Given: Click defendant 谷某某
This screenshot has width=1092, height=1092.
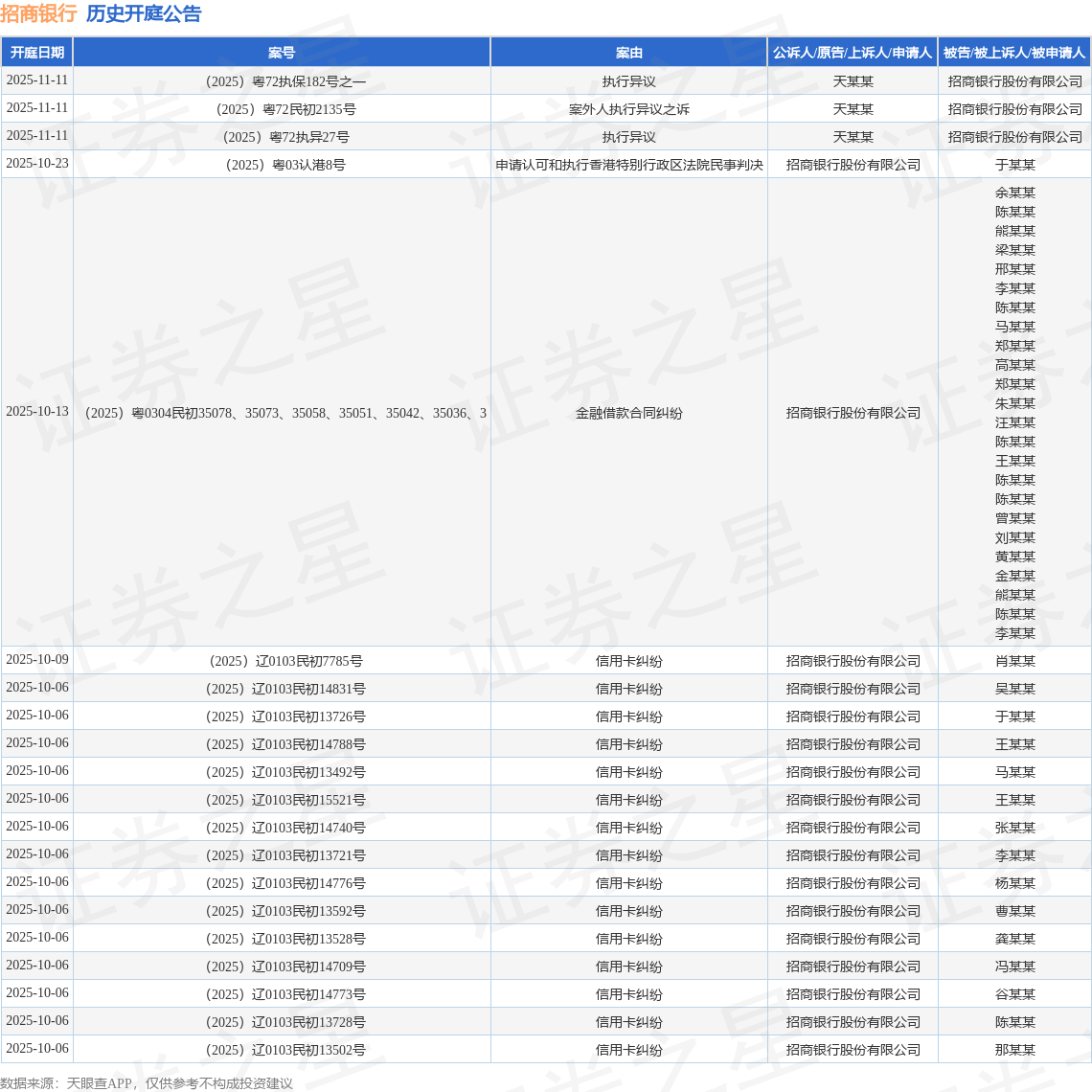Looking at the screenshot, I should click(1014, 994).
